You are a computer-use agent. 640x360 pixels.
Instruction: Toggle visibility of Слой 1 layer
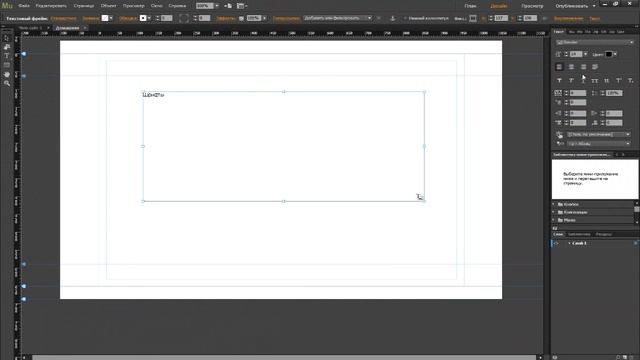coord(556,243)
